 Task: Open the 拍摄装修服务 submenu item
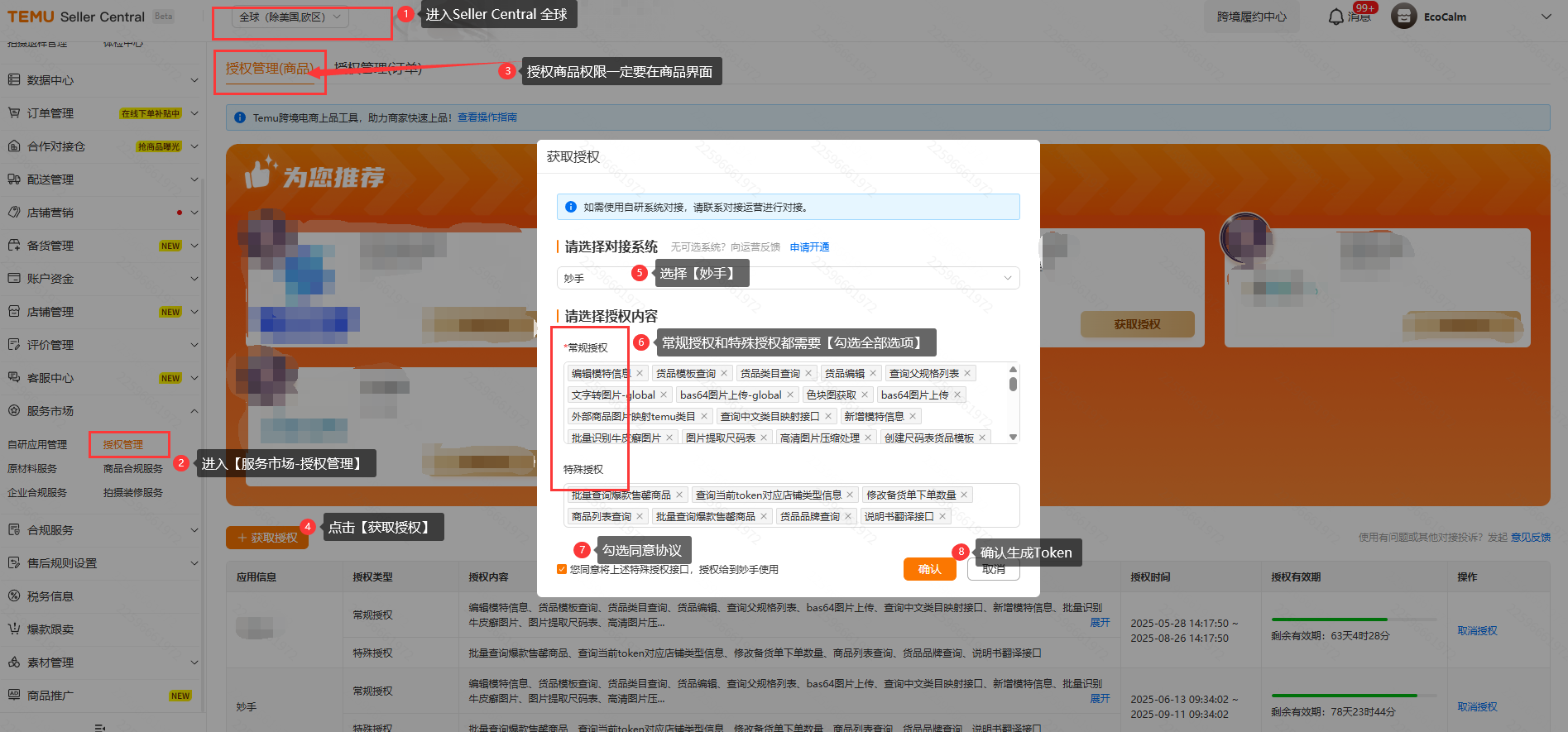pyautogui.click(x=132, y=493)
